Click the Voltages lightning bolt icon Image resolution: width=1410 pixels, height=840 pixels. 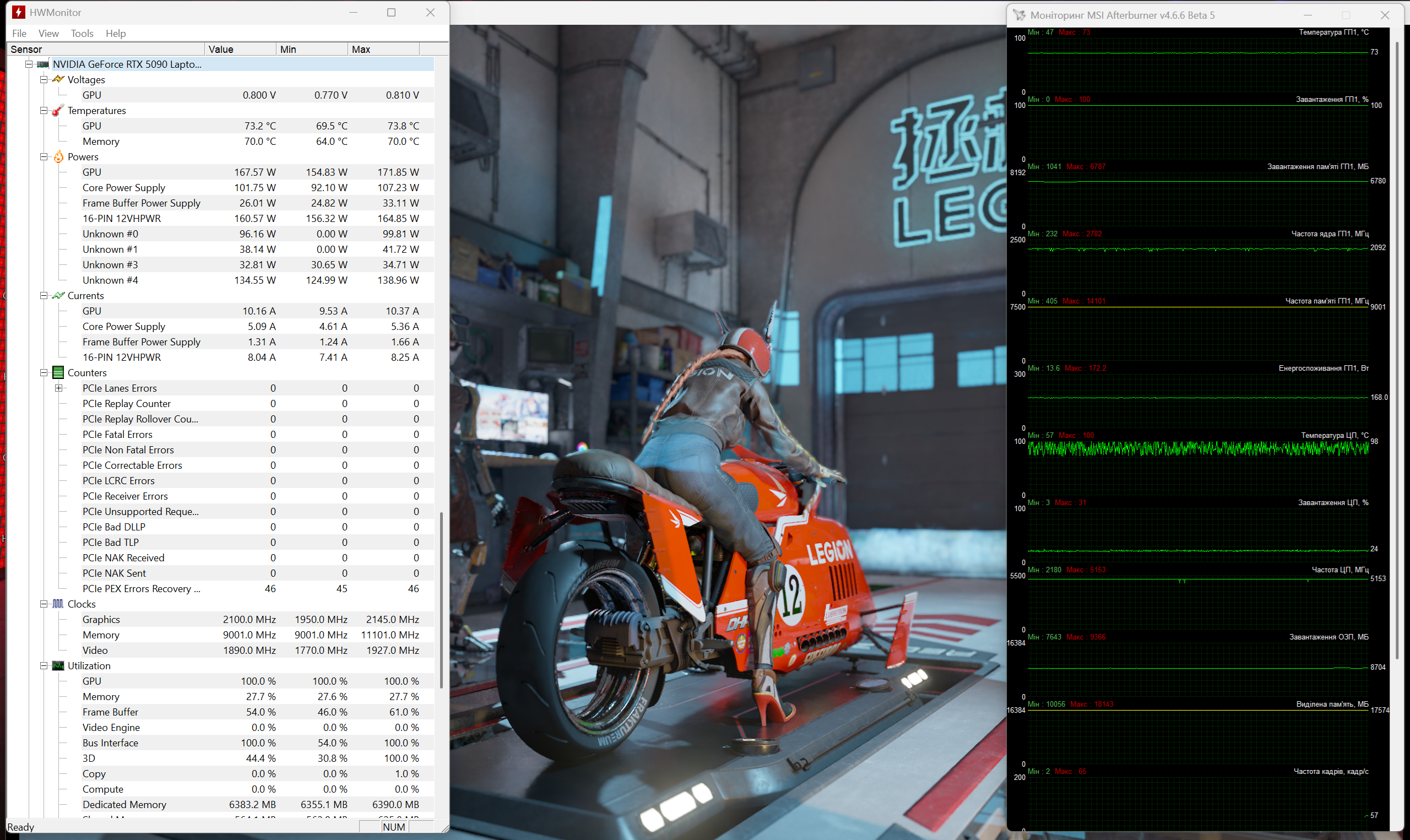coord(58,79)
